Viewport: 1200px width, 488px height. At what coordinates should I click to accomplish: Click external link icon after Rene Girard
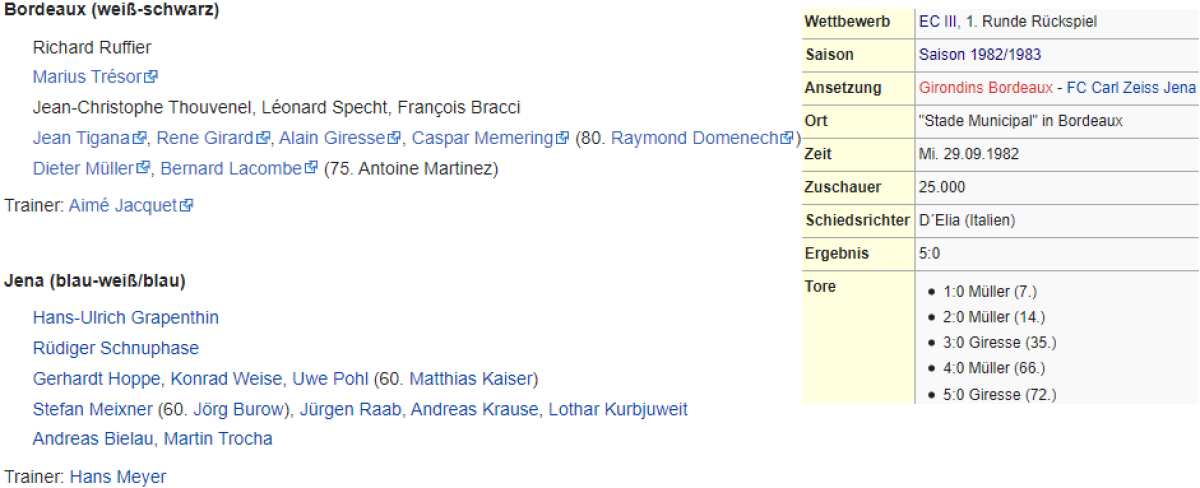(x=264, y=138)
